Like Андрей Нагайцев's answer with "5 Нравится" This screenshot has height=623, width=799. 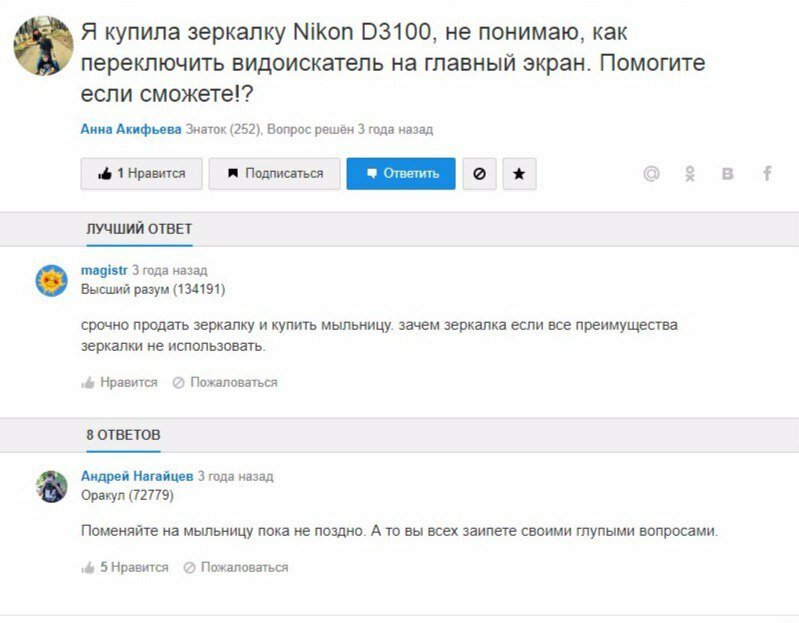(125, 567)
